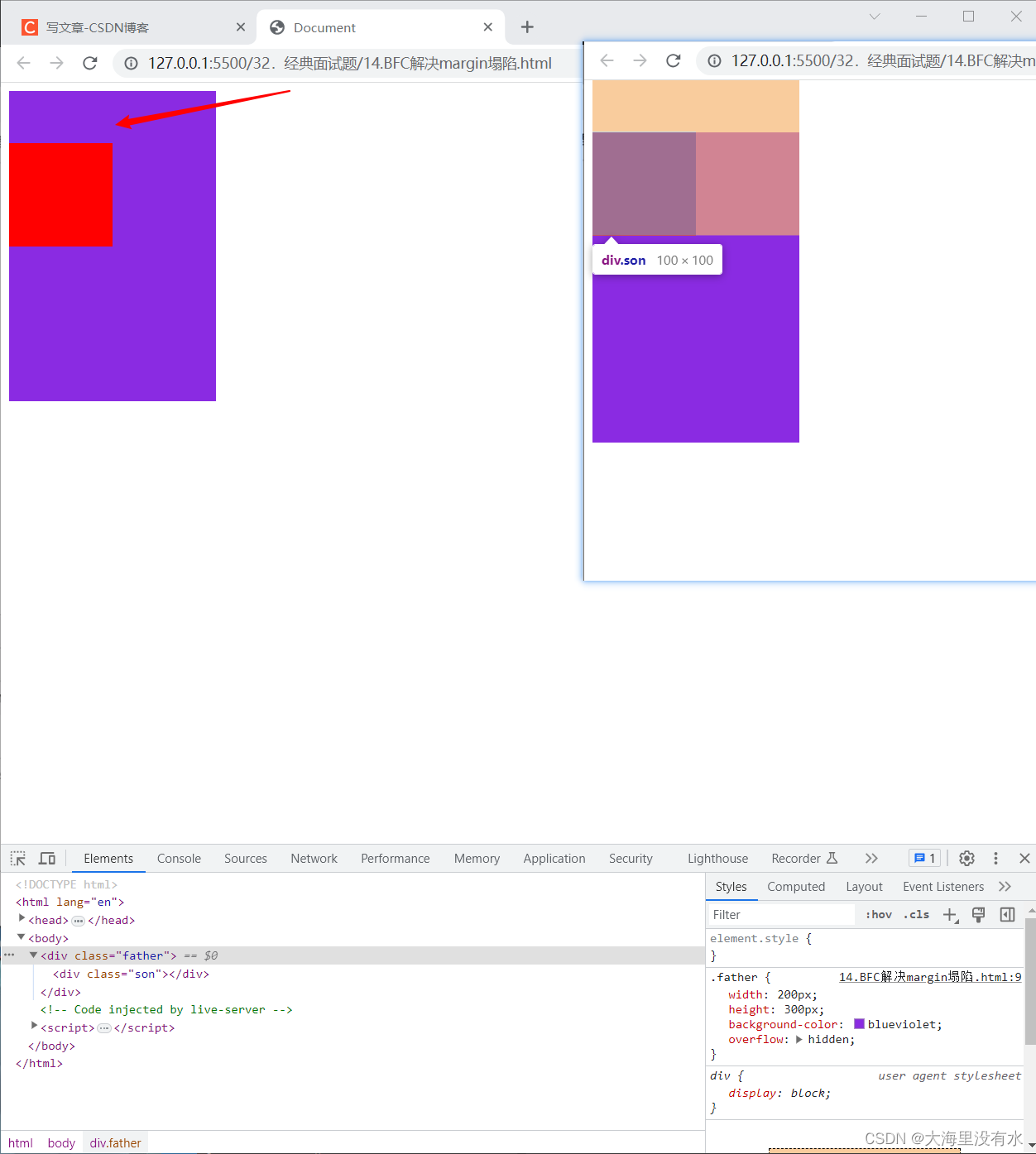Switch to the Console tab

click(x=179, y=859)
